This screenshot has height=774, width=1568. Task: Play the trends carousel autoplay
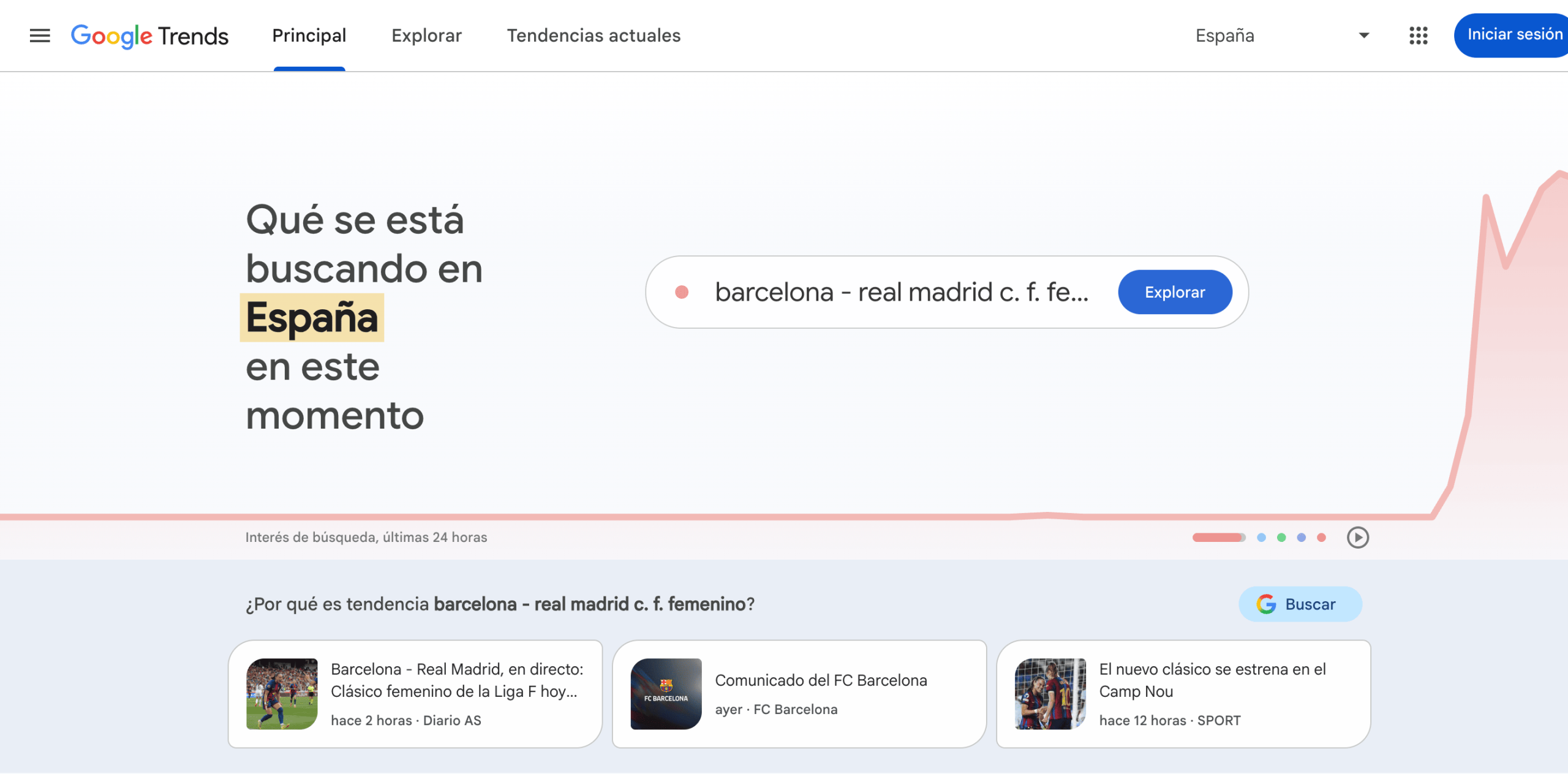1357,537
